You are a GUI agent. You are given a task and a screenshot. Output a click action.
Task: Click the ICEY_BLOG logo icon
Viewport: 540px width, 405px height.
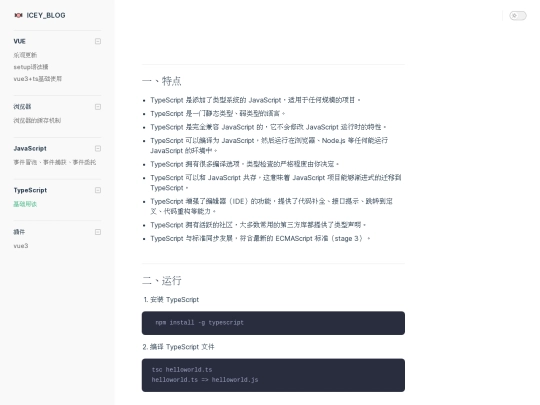click(x=18, y=15)
